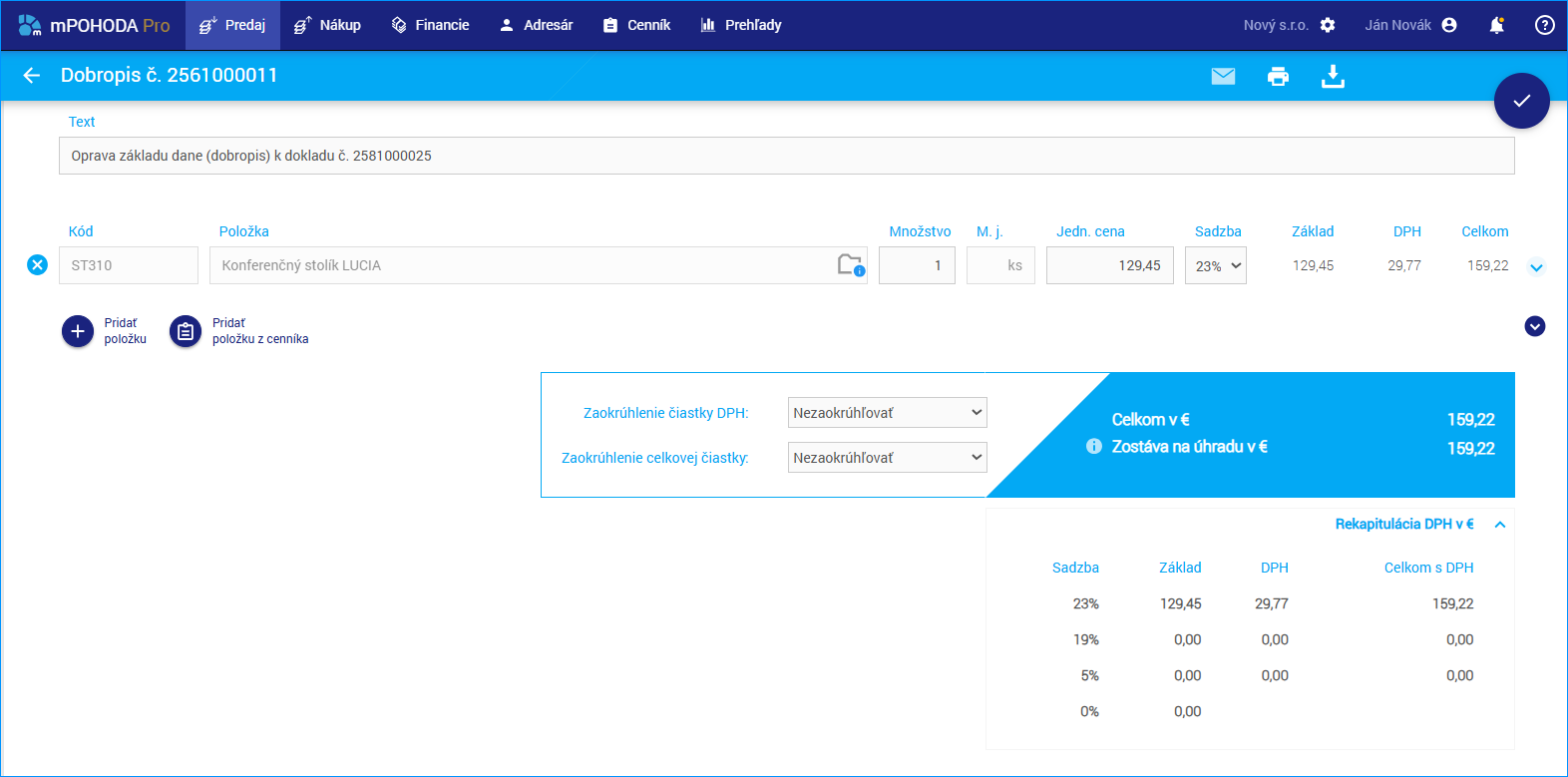Print the document with printer icon
1568x777 pixels.
point(1278,77)
